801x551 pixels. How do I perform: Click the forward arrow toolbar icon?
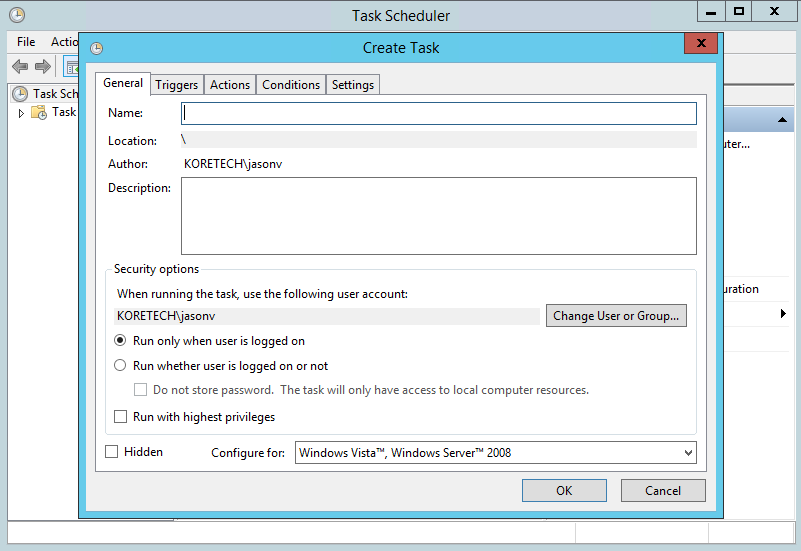[x=43, y=66]
